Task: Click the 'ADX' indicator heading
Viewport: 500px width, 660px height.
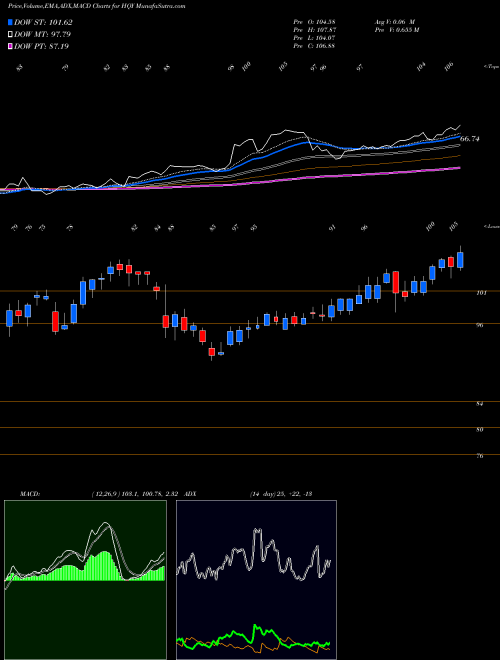Action: [191, 494]
